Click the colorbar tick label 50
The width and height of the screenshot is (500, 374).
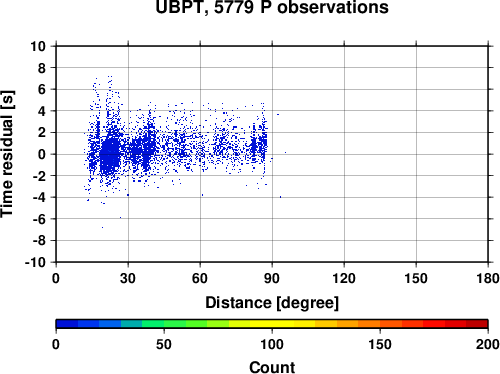pos(164,344)
